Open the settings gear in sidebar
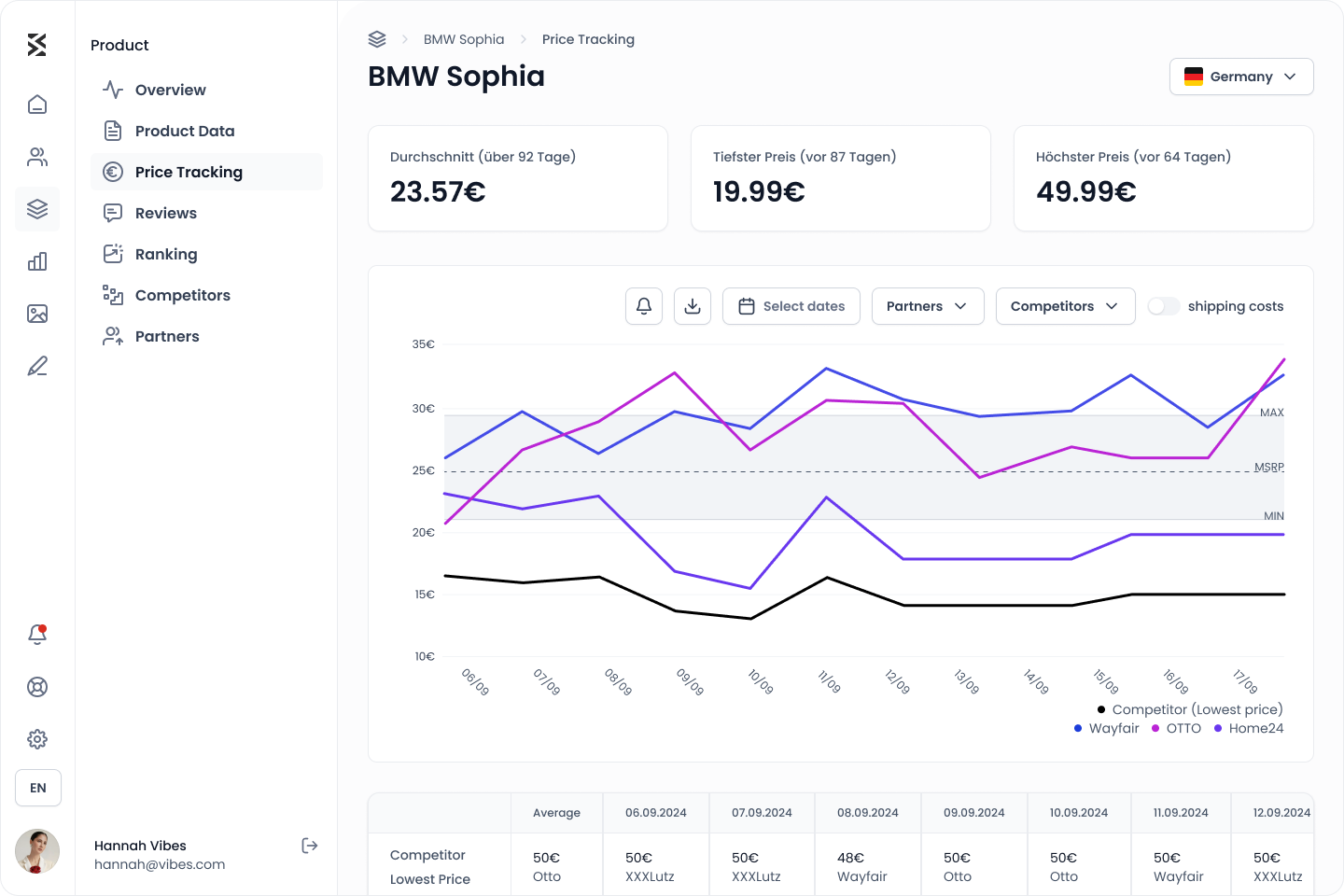Screen dimensions: 1344x896 37,739
